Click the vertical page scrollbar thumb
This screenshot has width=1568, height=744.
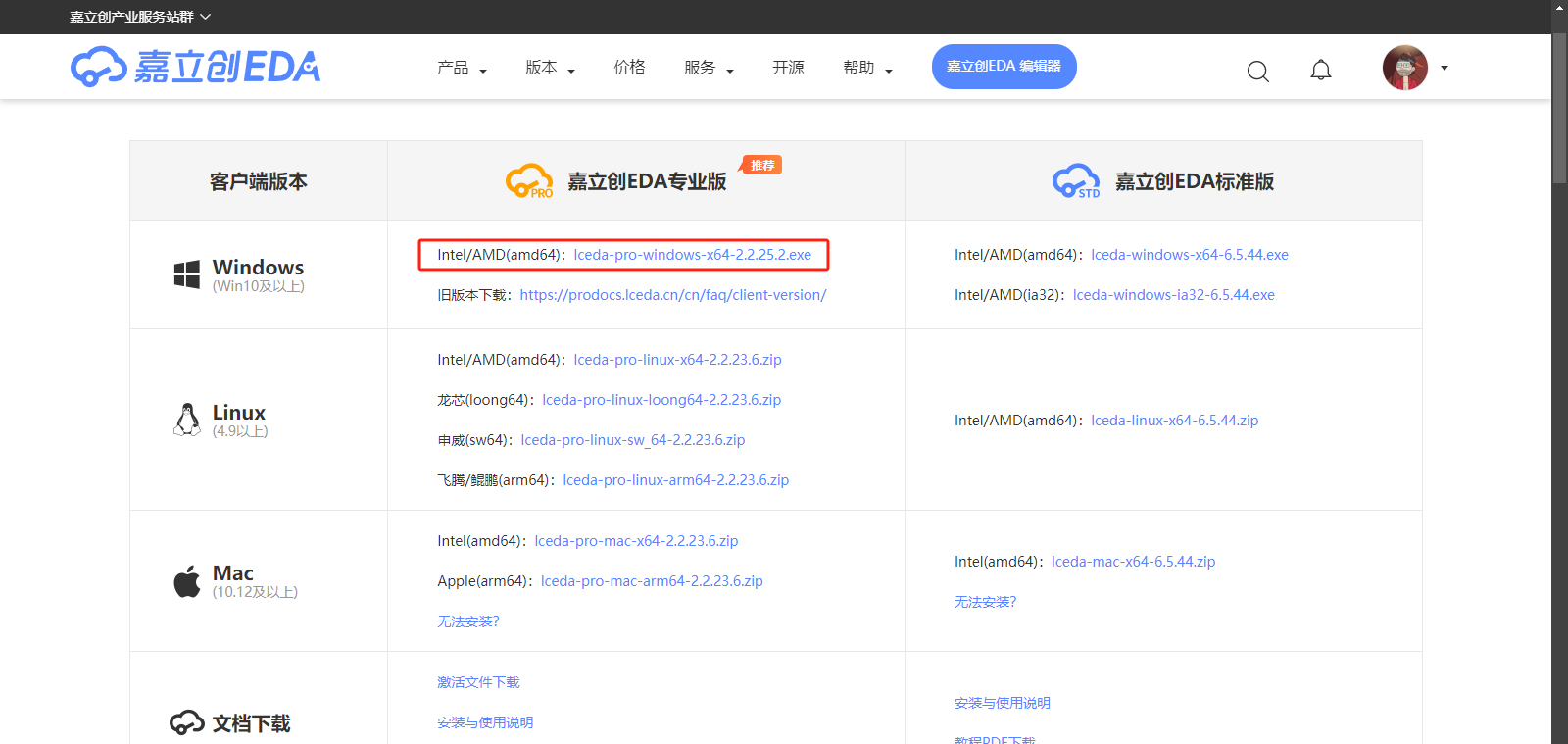pyautogui.click(x=1559, y=108)
